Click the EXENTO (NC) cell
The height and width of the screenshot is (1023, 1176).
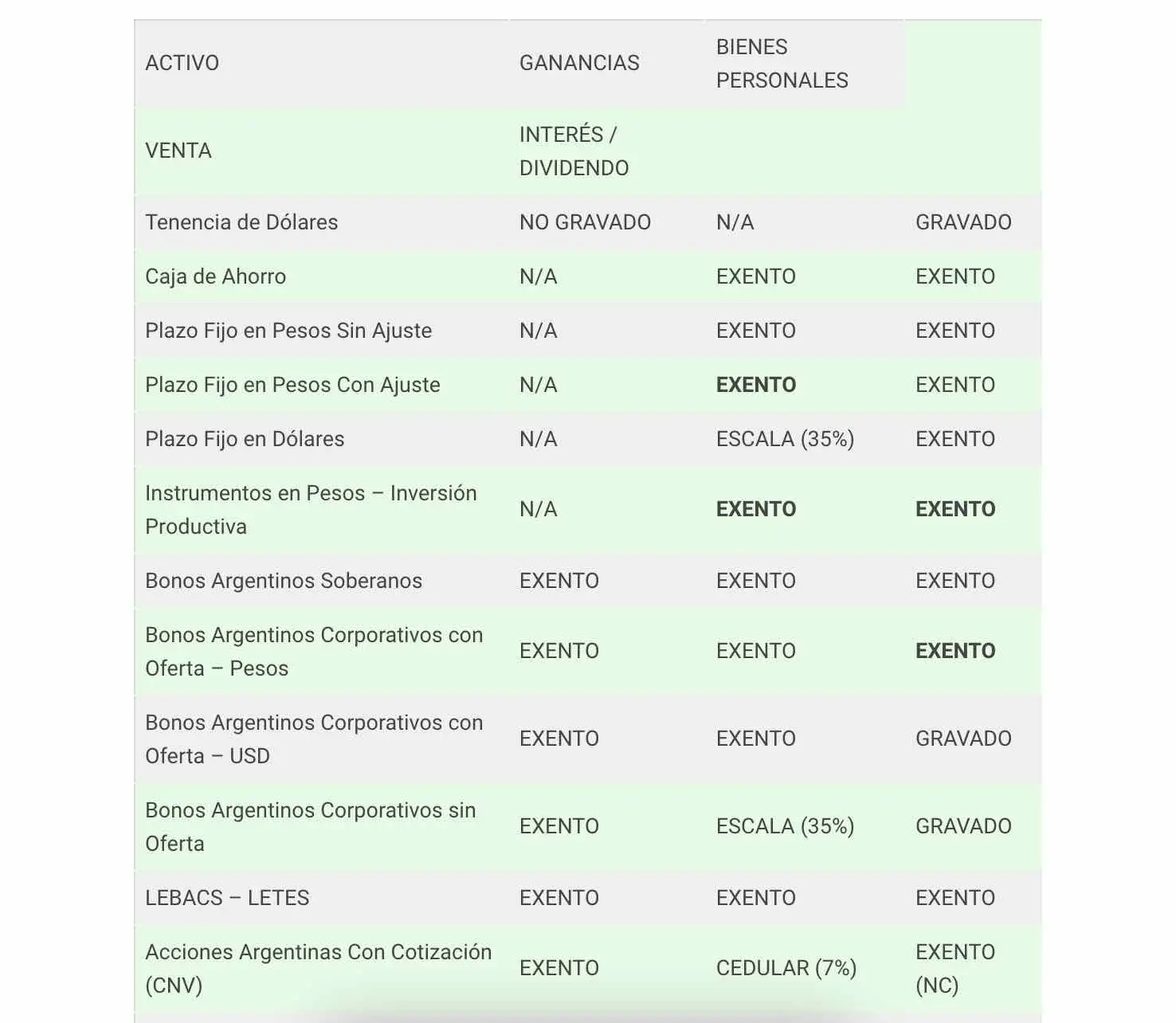click(x=955, y=969)
